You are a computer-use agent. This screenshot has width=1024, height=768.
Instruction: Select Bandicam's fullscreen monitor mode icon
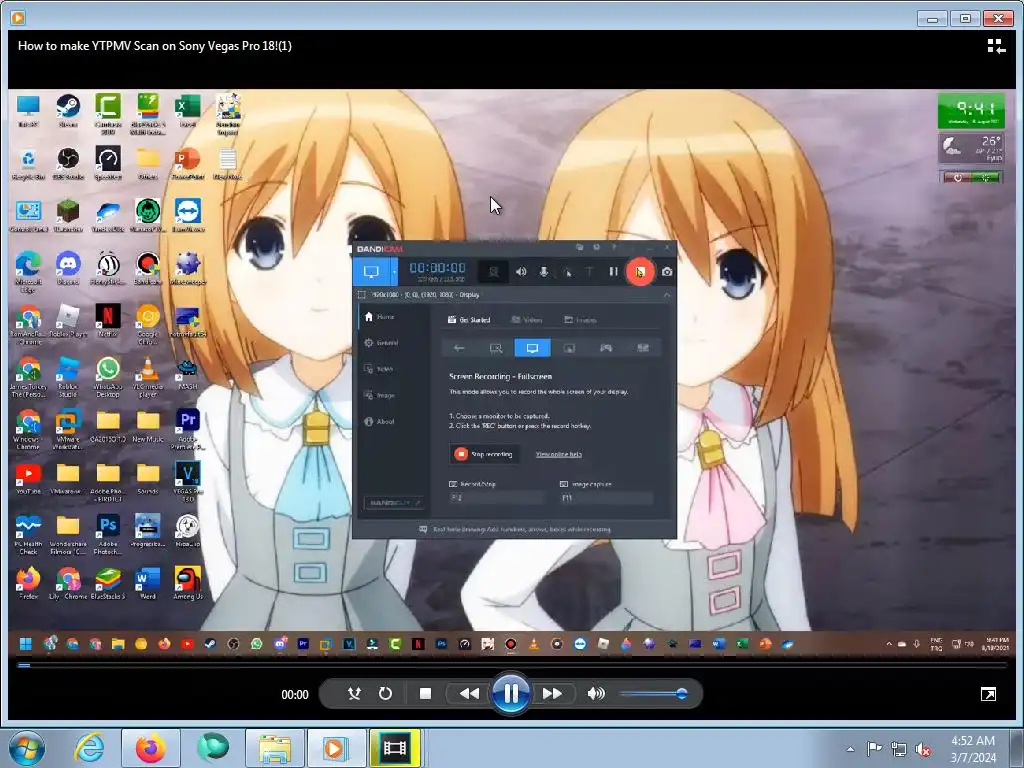pyautogui.click(x=532, y=348)
